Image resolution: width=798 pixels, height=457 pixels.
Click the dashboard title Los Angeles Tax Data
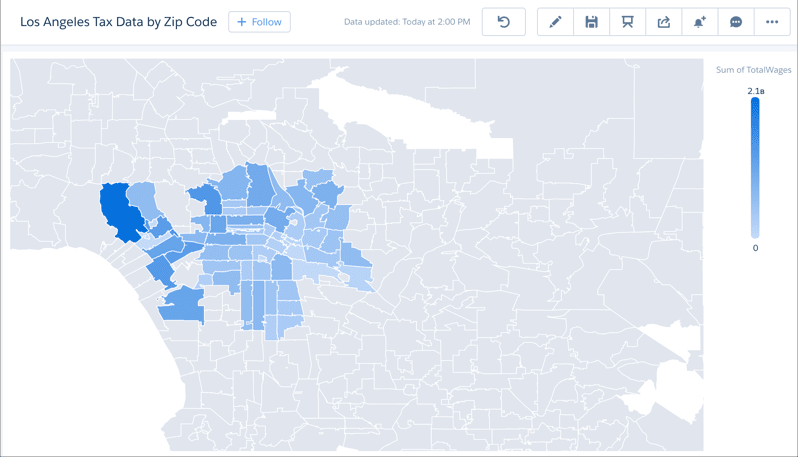click(x=119, y=22)
